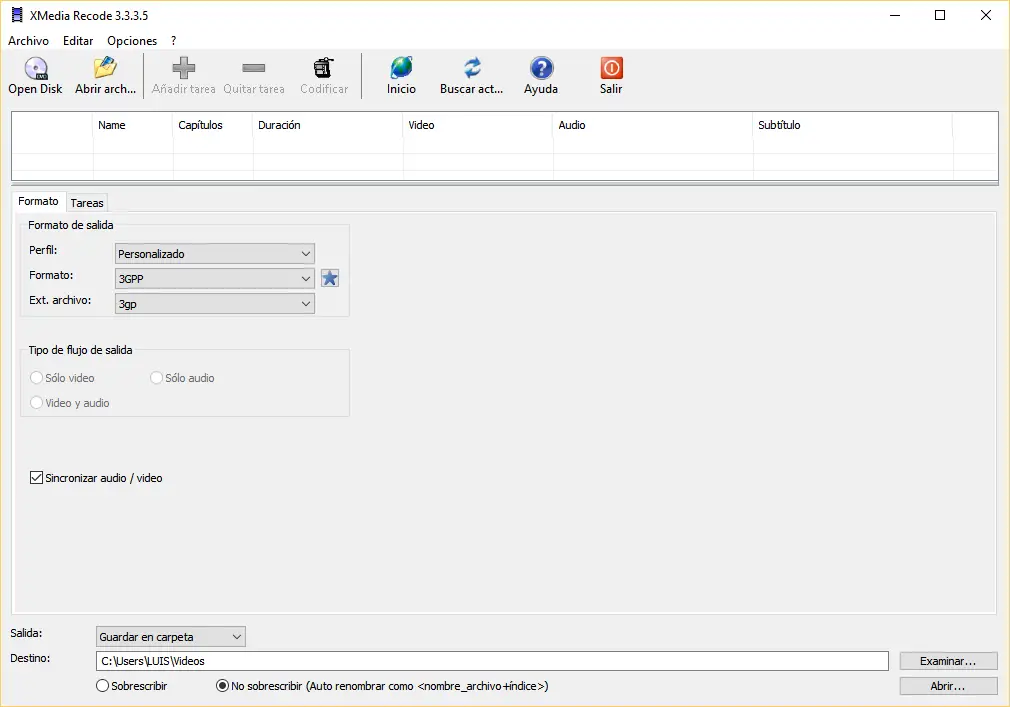This screenshot has width=1010, height=707.
Task: Click the Codificar encode icon
Action: (x=323, y=68)
